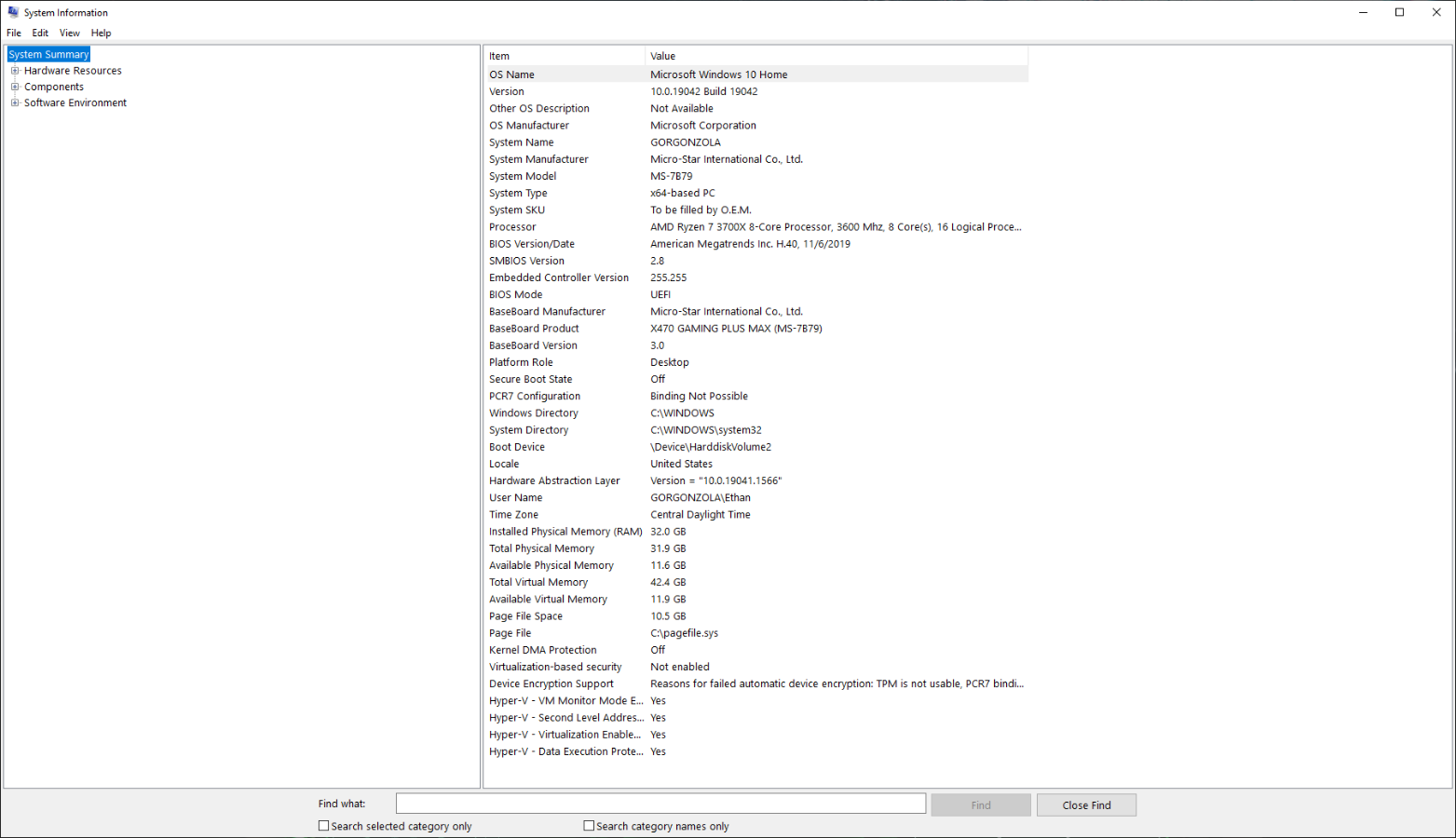1456x838 pixels.
Task: Select the OS Manufacturer row
Action: [x=756, y=125]
